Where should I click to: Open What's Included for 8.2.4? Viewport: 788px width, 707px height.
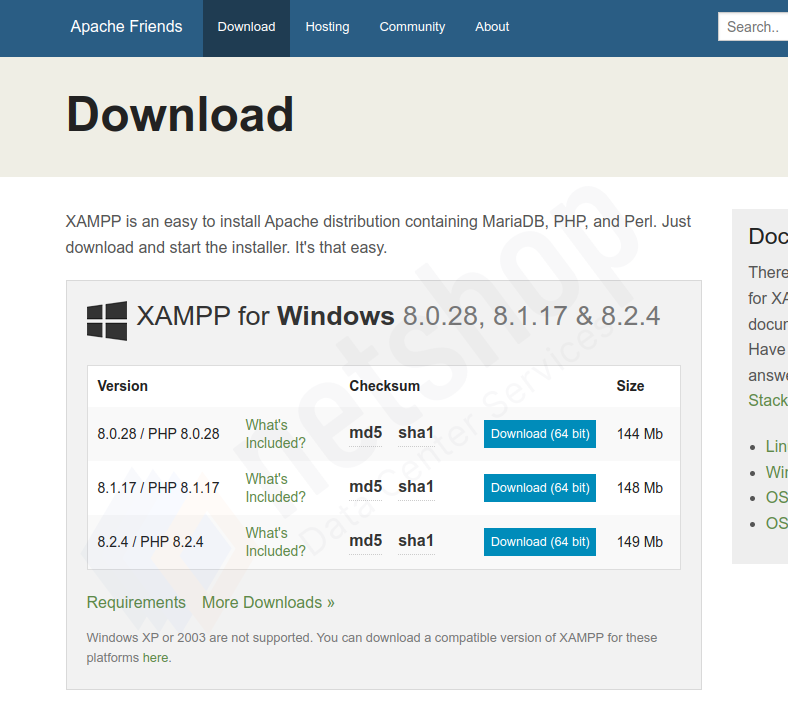click(x=275, y=542)
